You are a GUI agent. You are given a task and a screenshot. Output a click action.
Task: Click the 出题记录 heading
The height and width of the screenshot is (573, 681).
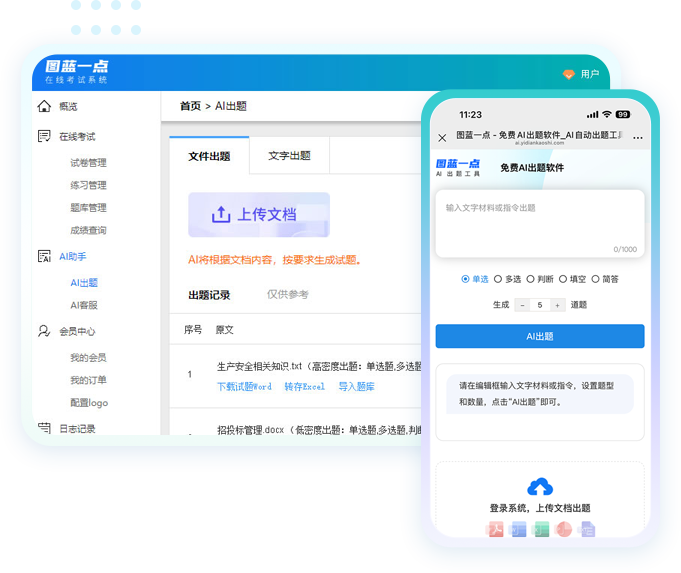click(x=209, y=295)
